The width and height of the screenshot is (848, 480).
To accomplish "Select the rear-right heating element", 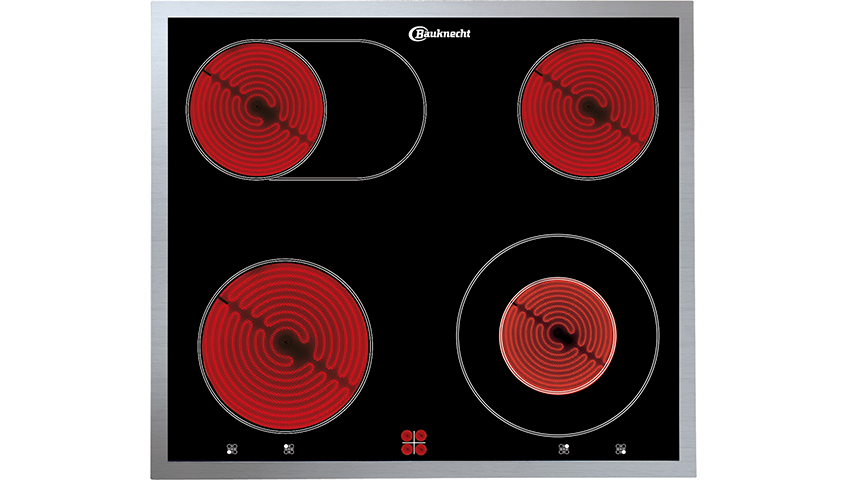I will pyautogui.click(x=588, y=109).
